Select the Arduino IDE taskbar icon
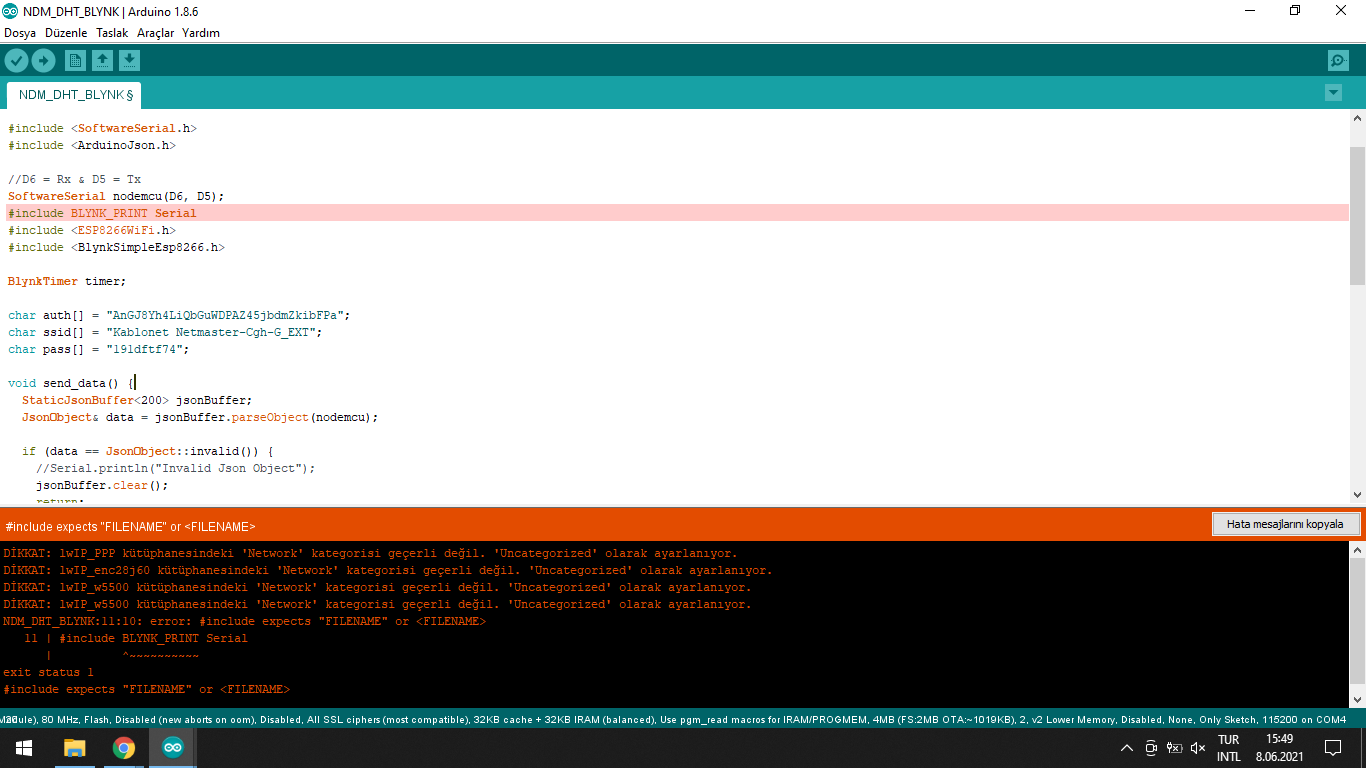The image size is (1366, 768). click(172, 747)
